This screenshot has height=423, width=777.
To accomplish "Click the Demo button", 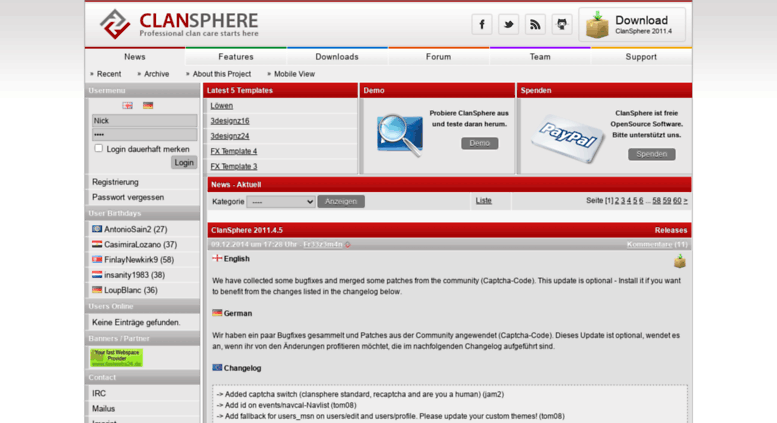I will coord(480,143).
